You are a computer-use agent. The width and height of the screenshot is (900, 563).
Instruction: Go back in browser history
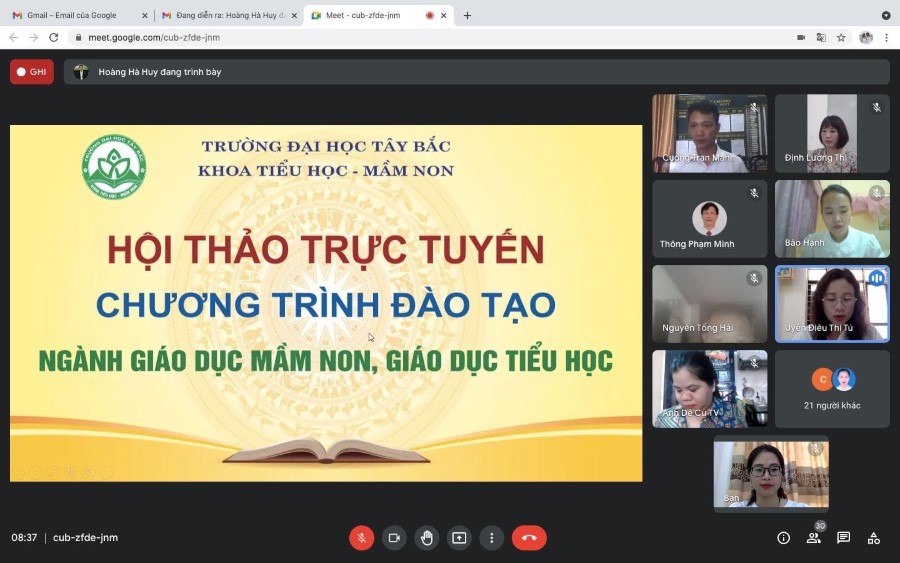[x=14, y=37]
